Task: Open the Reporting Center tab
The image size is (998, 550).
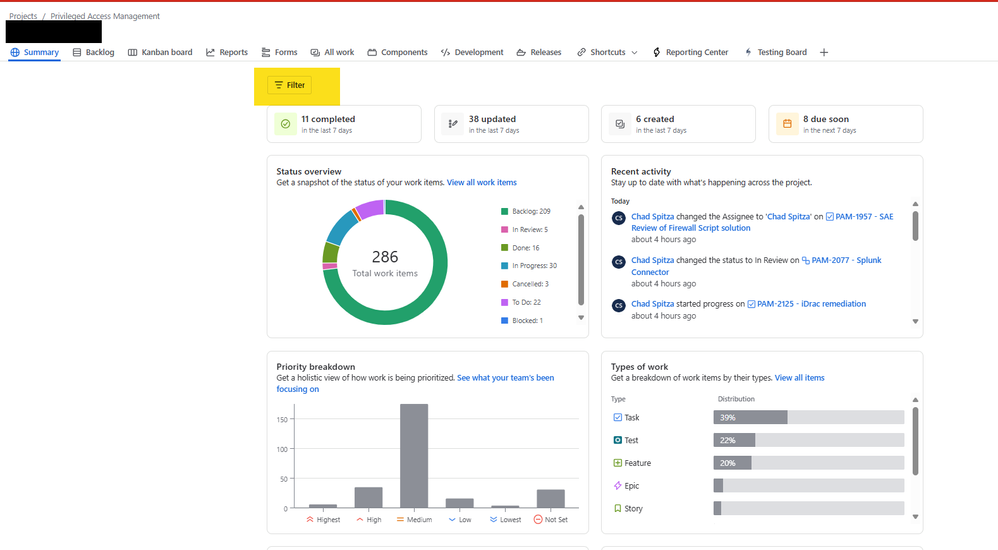Action: click(691, 53)
